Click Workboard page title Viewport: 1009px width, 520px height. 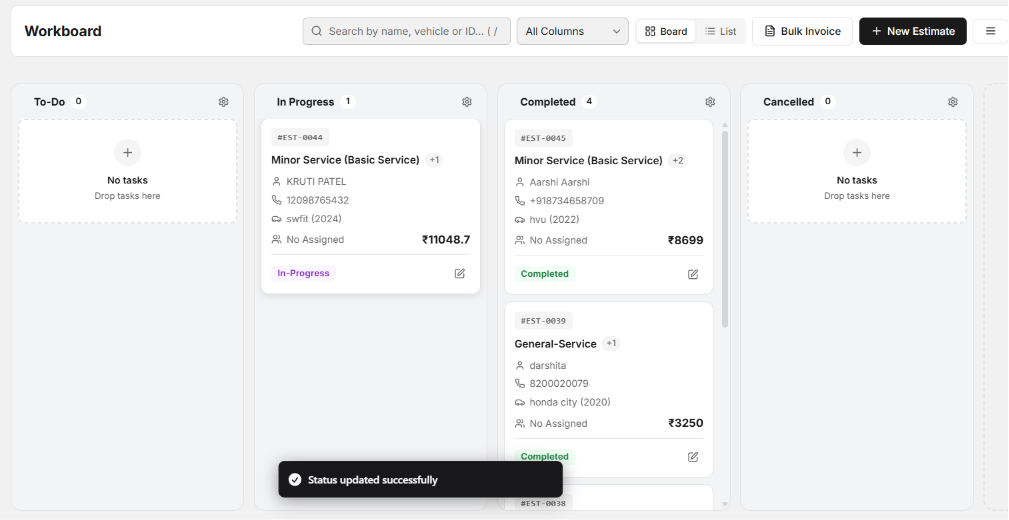tap(63, 31)
